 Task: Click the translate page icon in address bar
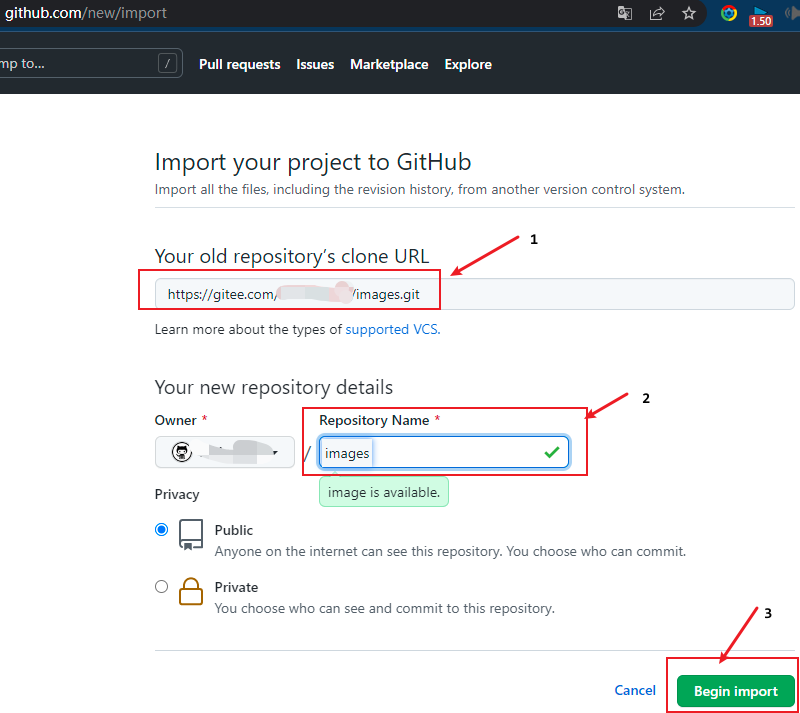[624, 13]
